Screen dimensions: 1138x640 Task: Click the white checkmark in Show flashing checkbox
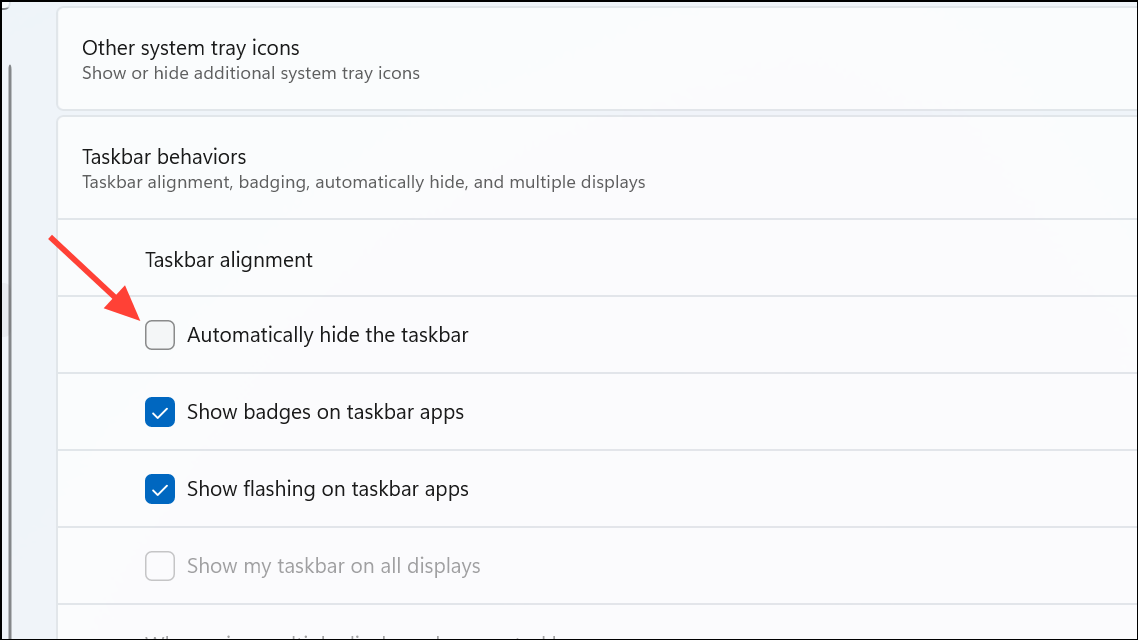click(x=160, y=489)
